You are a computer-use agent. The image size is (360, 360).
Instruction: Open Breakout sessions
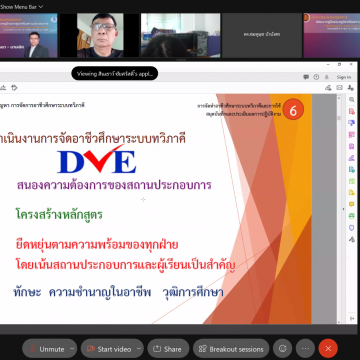[x=231, y=349]
